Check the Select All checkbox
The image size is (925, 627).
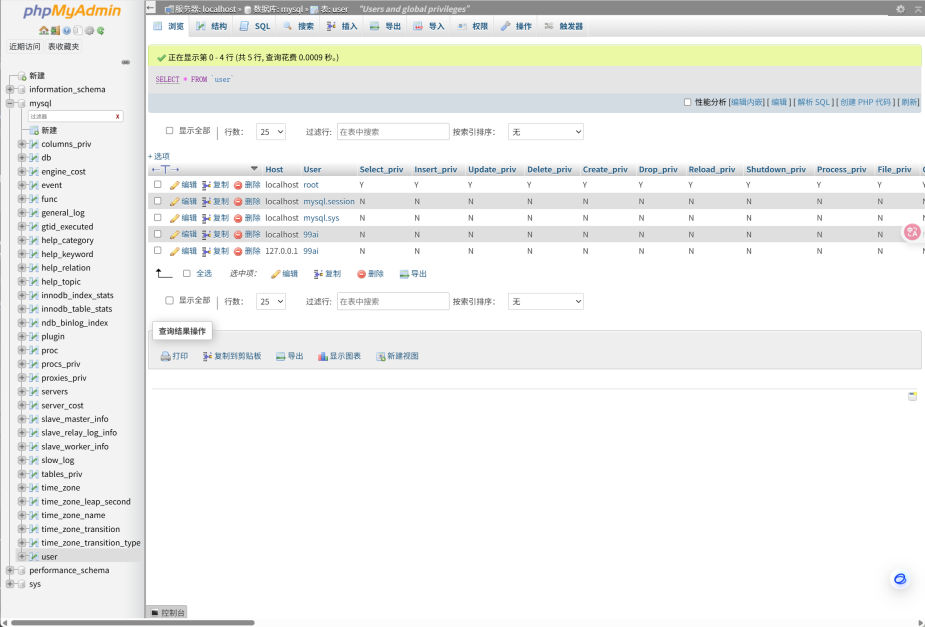(186, 274)
